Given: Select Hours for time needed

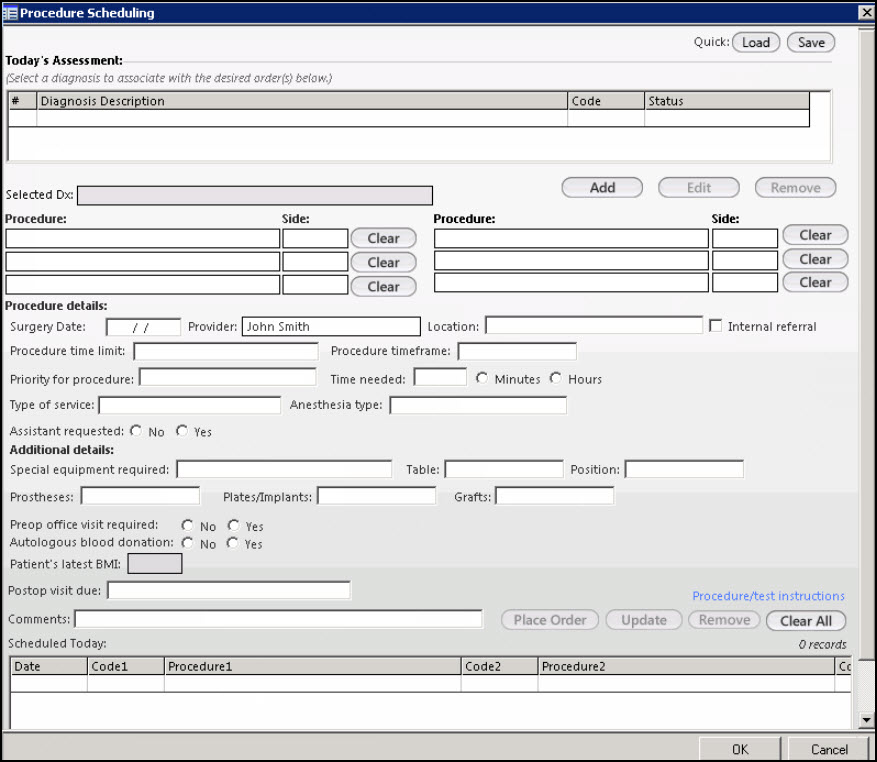Looking at the screenshot, I should [x=555, y=378].
